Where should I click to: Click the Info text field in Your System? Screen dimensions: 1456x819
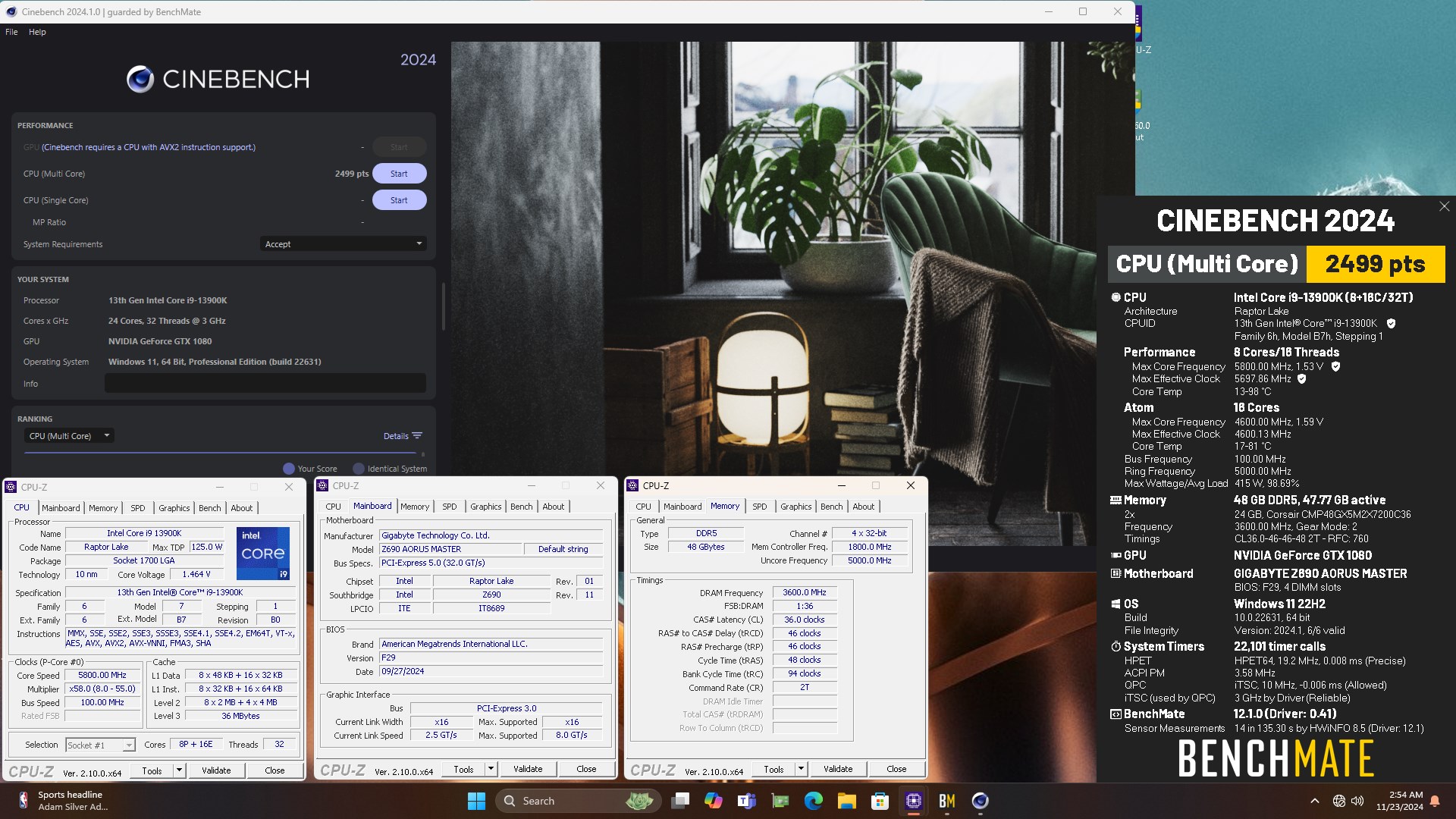[x=265, y=384]
